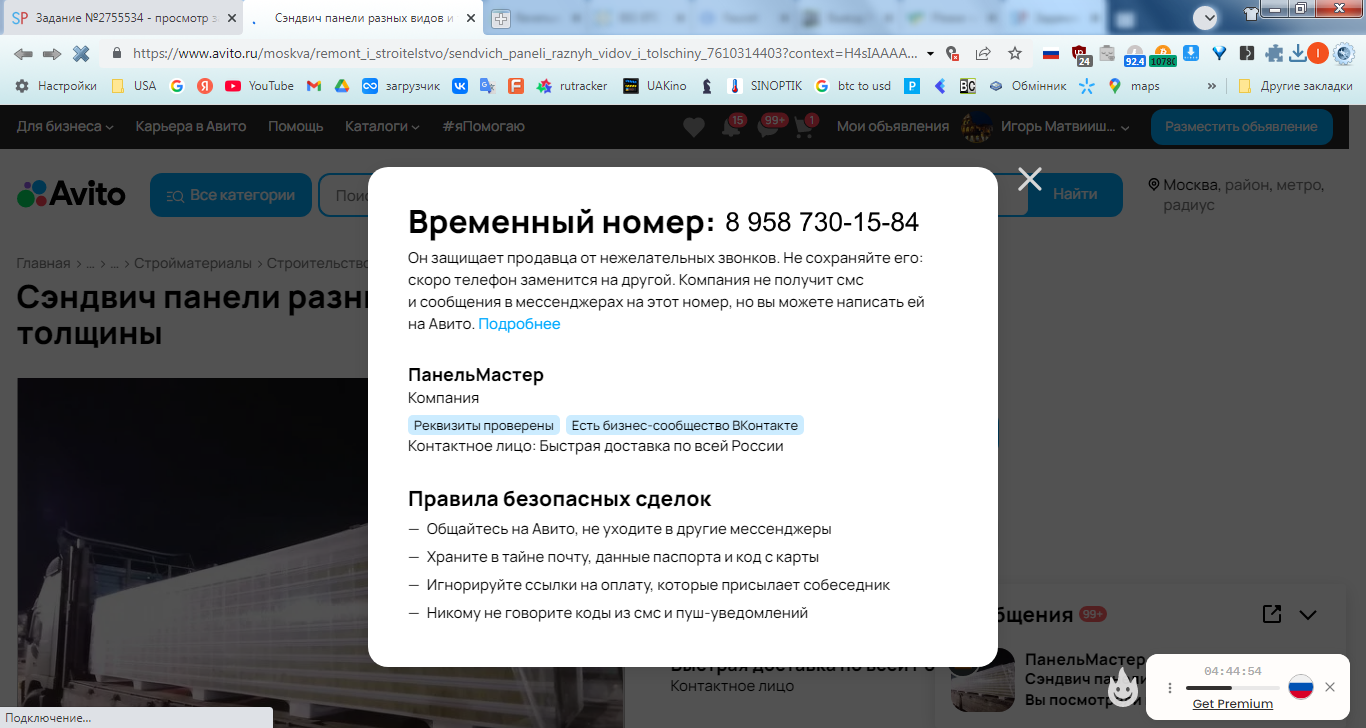This screenshot has height=728, width=1366.
Task: Open favorites via heart icon
Action: (x=693, y=127)
